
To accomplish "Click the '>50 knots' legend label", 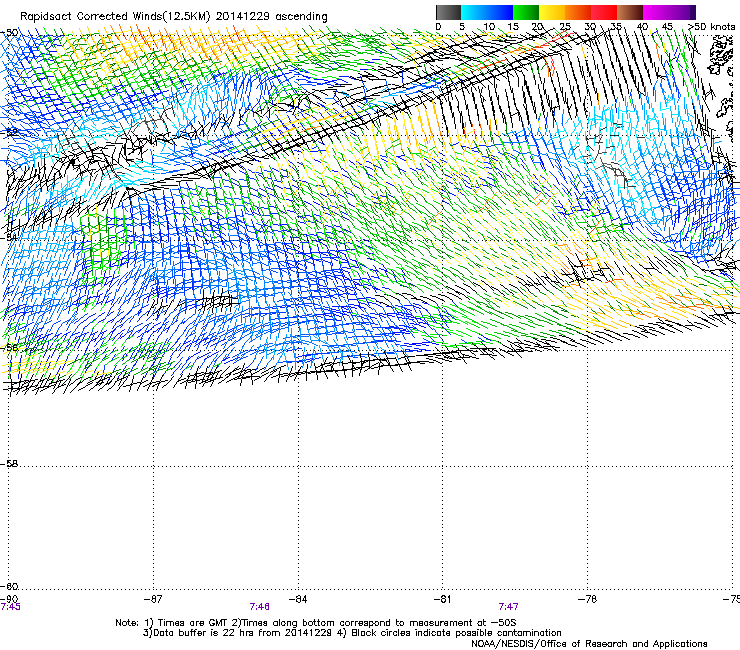I will click(711, 27).
